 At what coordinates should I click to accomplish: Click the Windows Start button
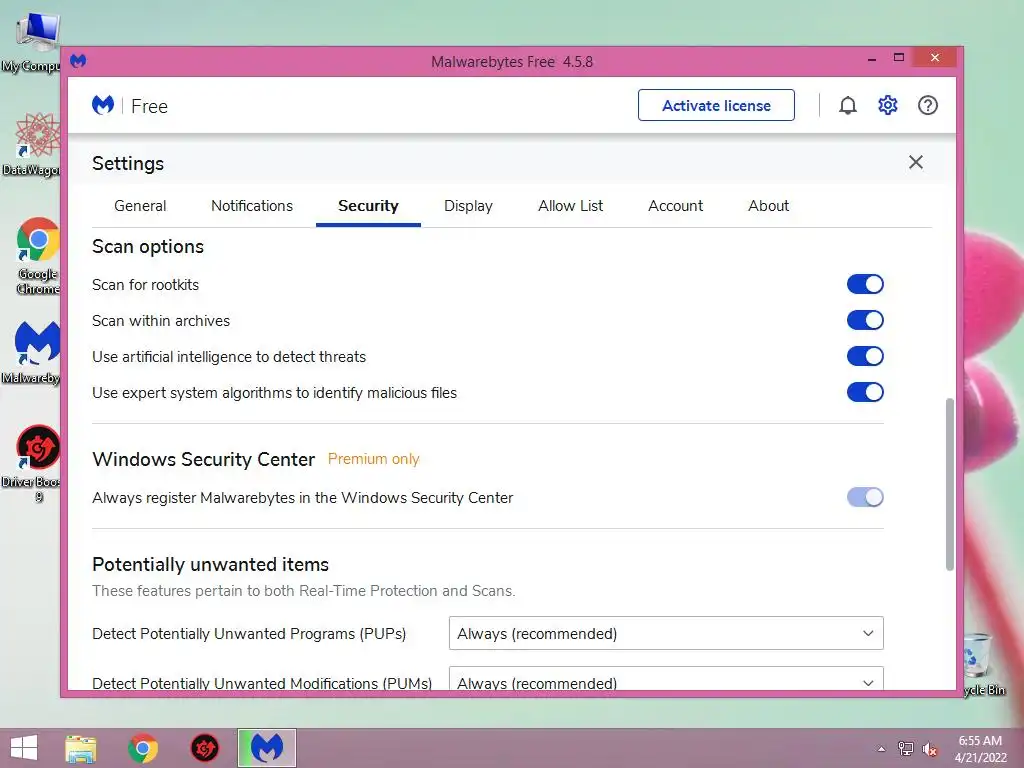(24, 748)
